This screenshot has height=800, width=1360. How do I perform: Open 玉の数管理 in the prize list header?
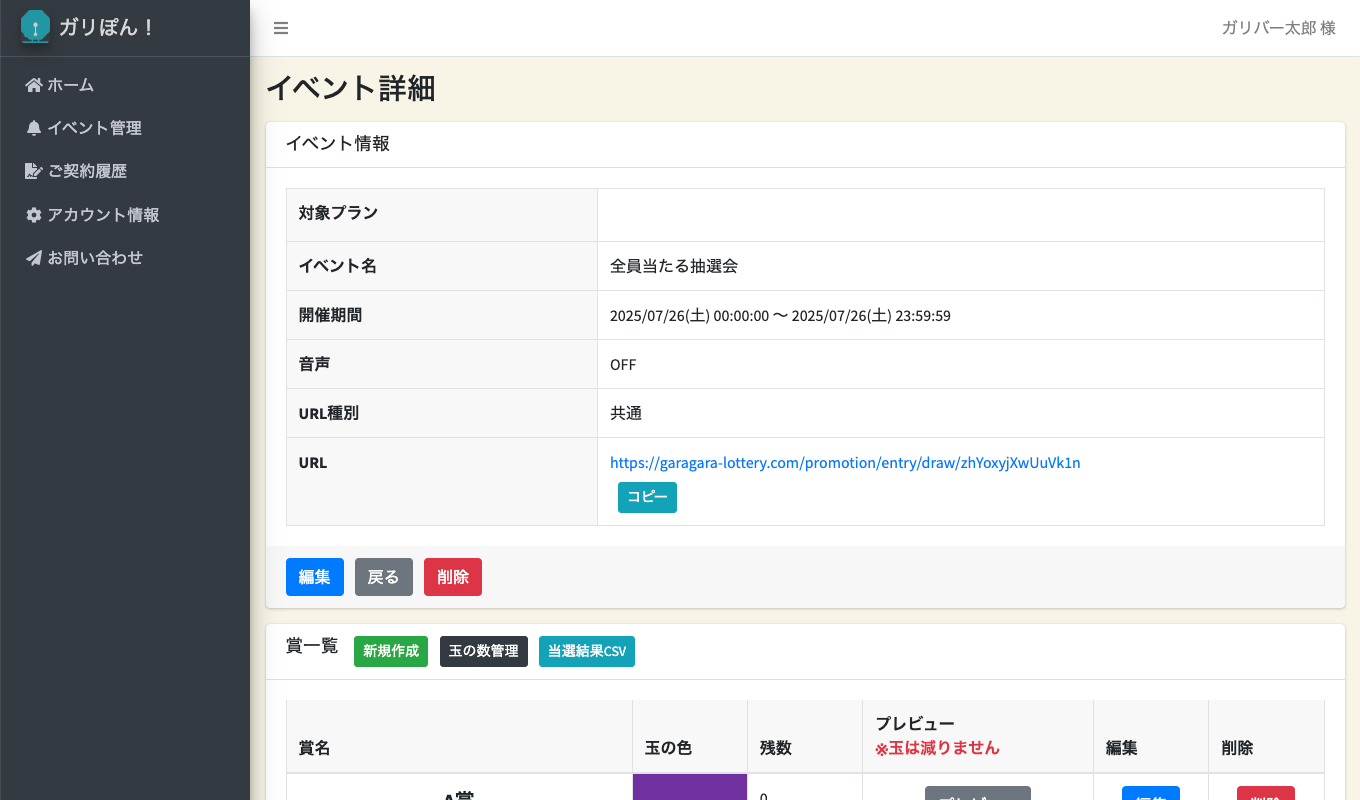coord(483,651)
